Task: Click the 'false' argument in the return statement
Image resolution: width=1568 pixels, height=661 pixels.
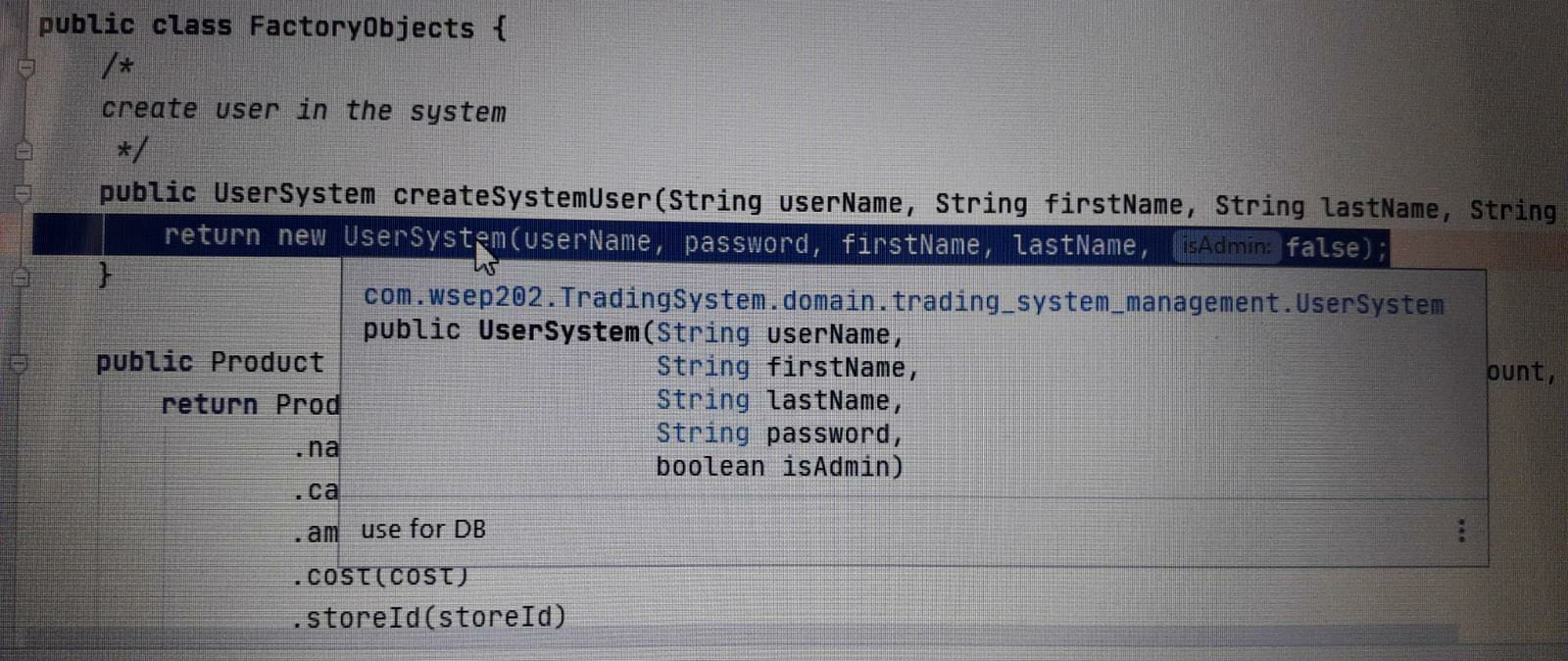Action: tap(1323, 247)
